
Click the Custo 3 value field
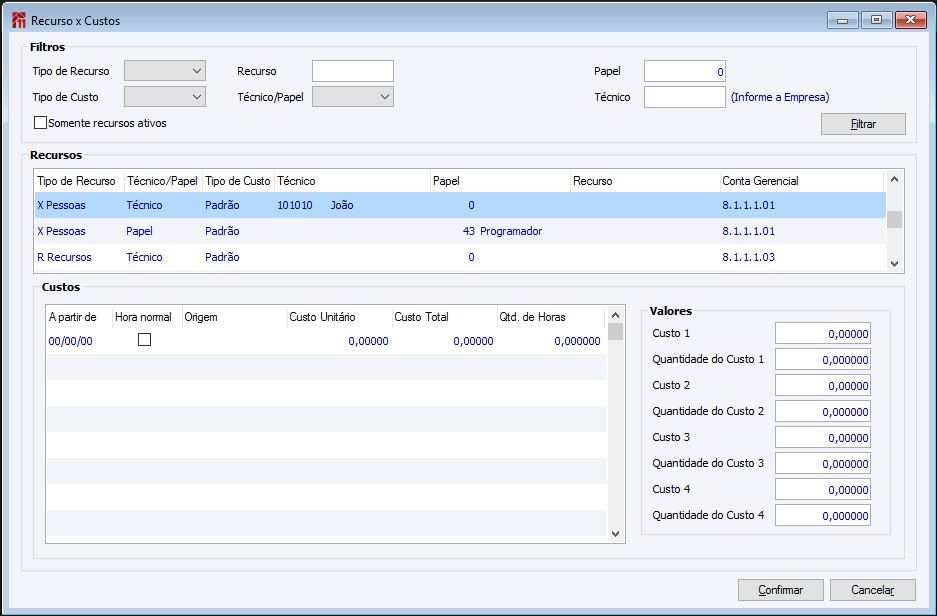click(823, 437)
